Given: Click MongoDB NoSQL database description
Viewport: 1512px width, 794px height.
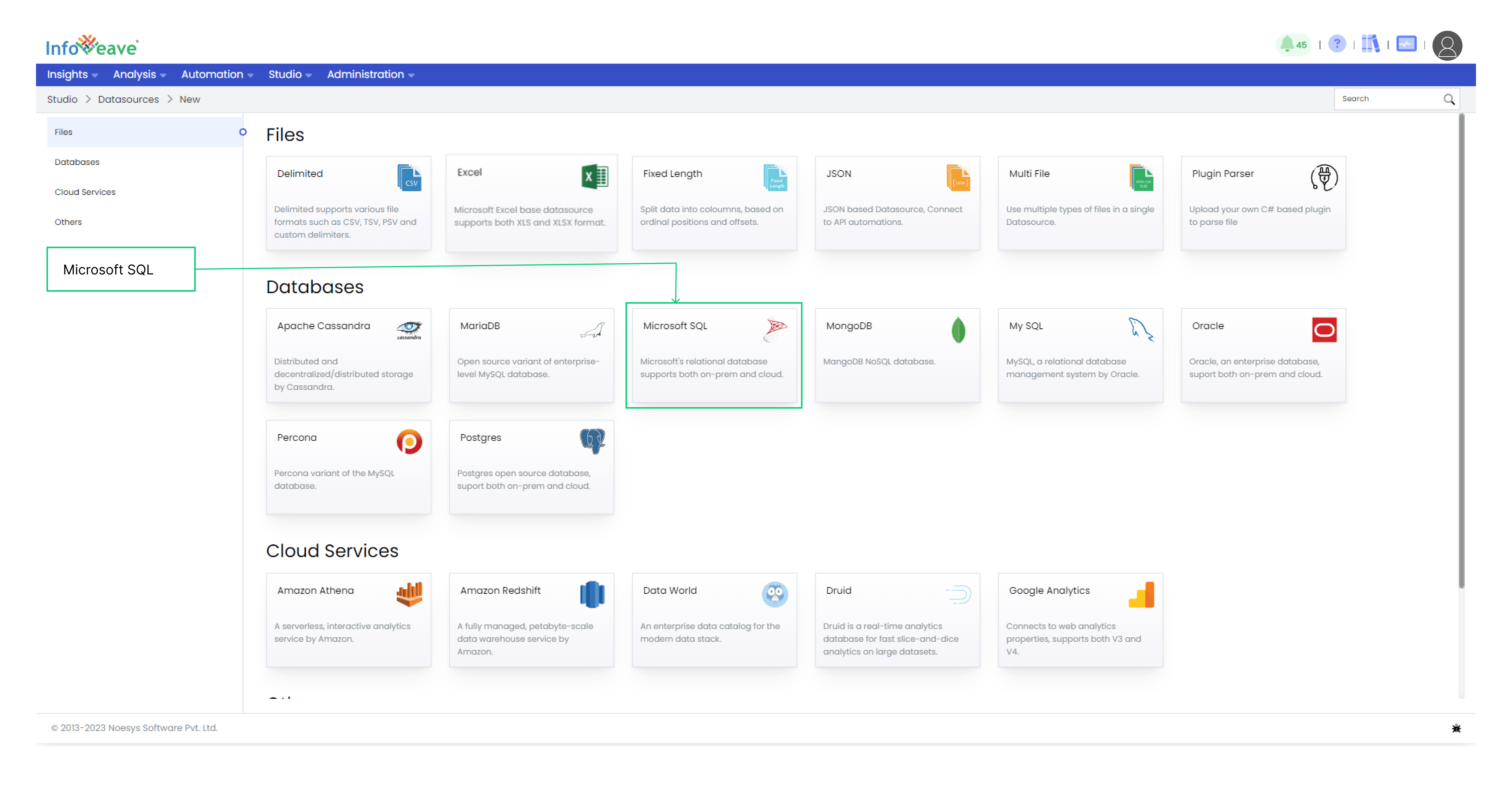Looking at the screenshot, I should pos(879,361).
